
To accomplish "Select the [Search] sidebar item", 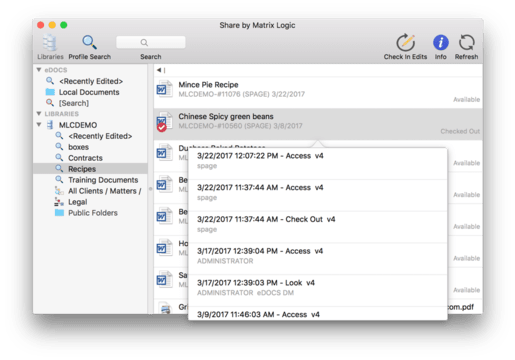I will tap(74, 103).
